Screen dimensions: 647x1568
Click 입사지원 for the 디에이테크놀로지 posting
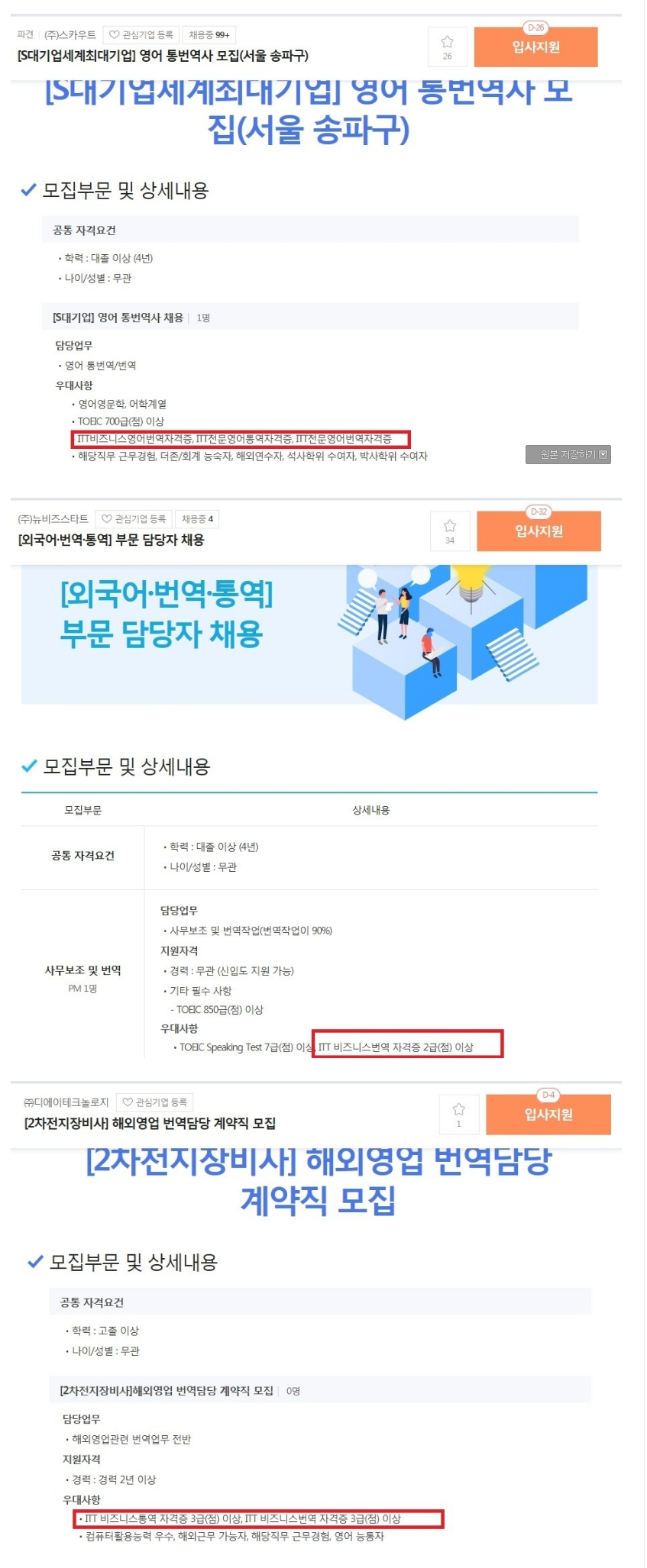coord(548,1115)
